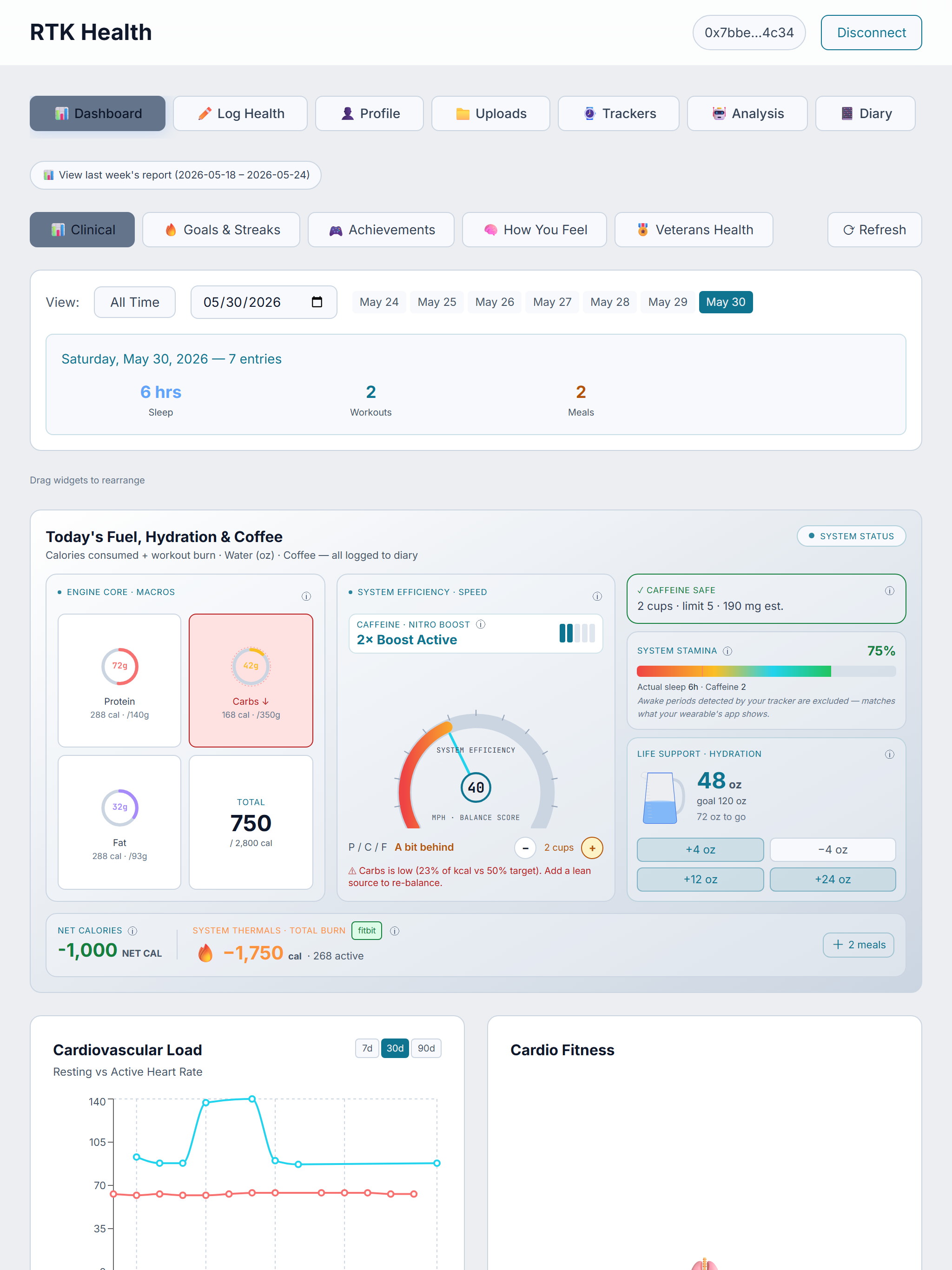Decrease coffee cups with minus button
The height and width of the screenshot is (1270, 952).
click(x=525, y=847)
